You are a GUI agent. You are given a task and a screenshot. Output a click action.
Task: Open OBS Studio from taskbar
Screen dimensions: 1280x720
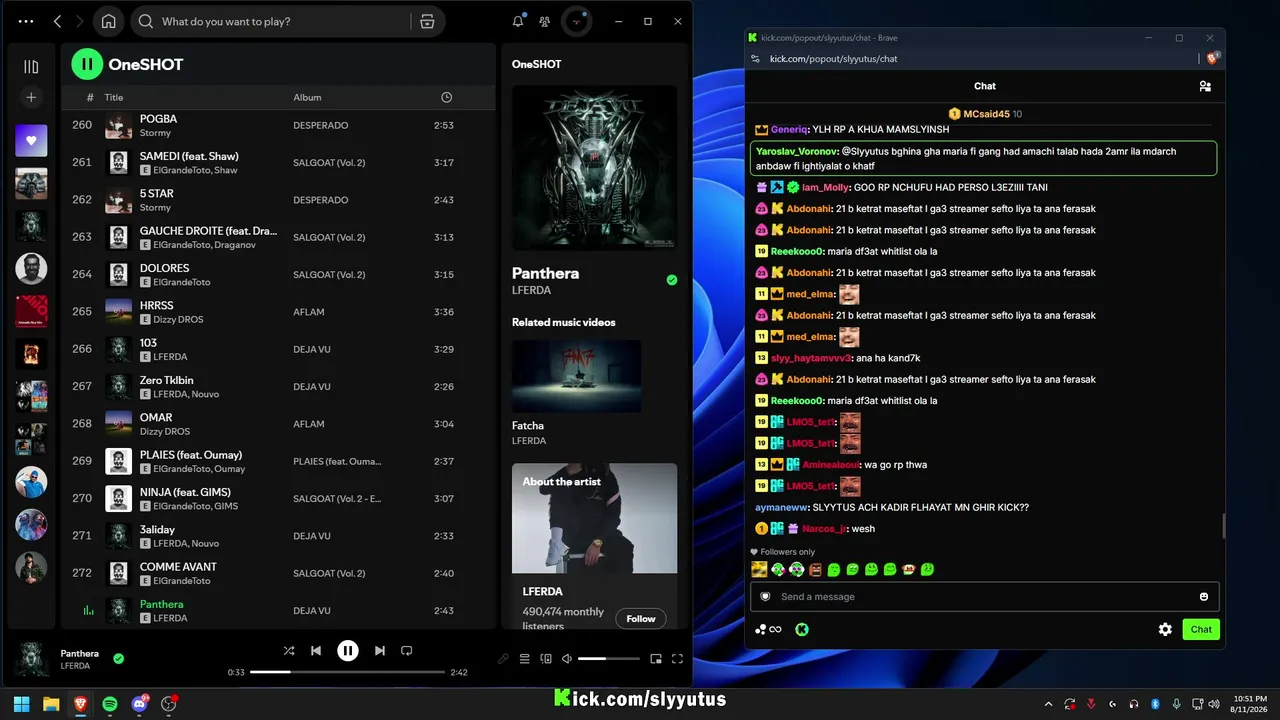pyautogui.click(x=169, y=704)
